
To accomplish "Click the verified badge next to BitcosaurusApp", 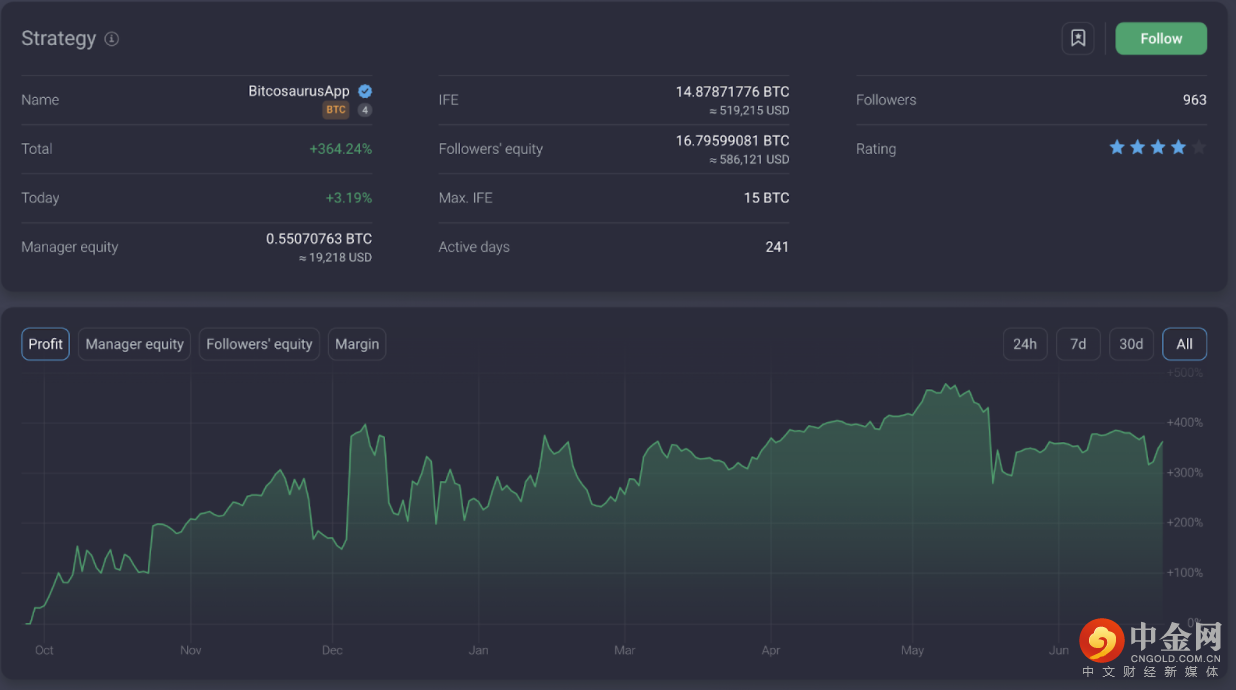I will coord(365,91).
